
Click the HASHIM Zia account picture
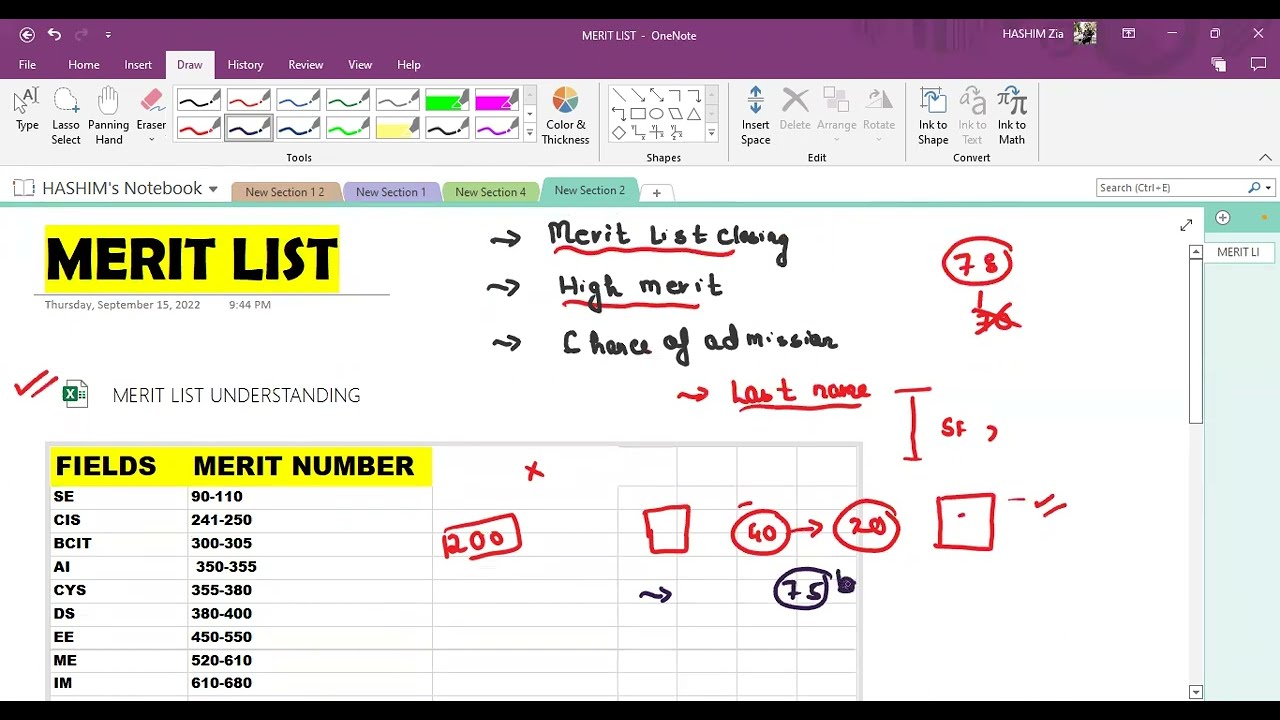coord(1085,34)
